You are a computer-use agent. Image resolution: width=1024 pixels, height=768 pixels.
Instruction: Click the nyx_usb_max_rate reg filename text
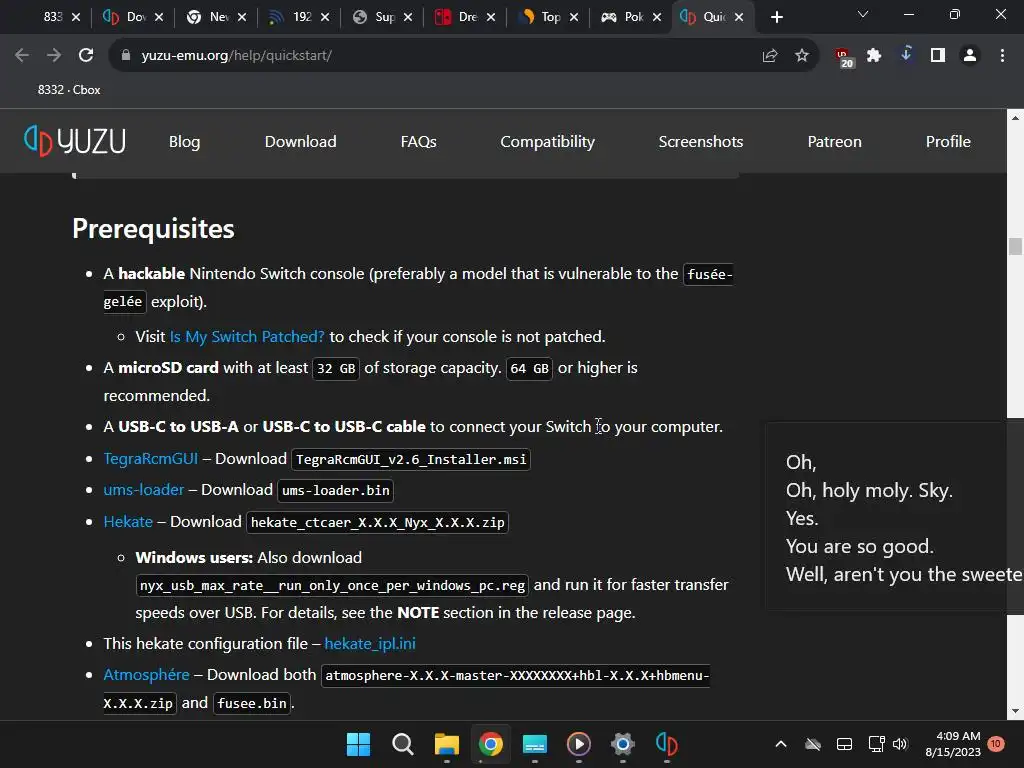(332, 585)
